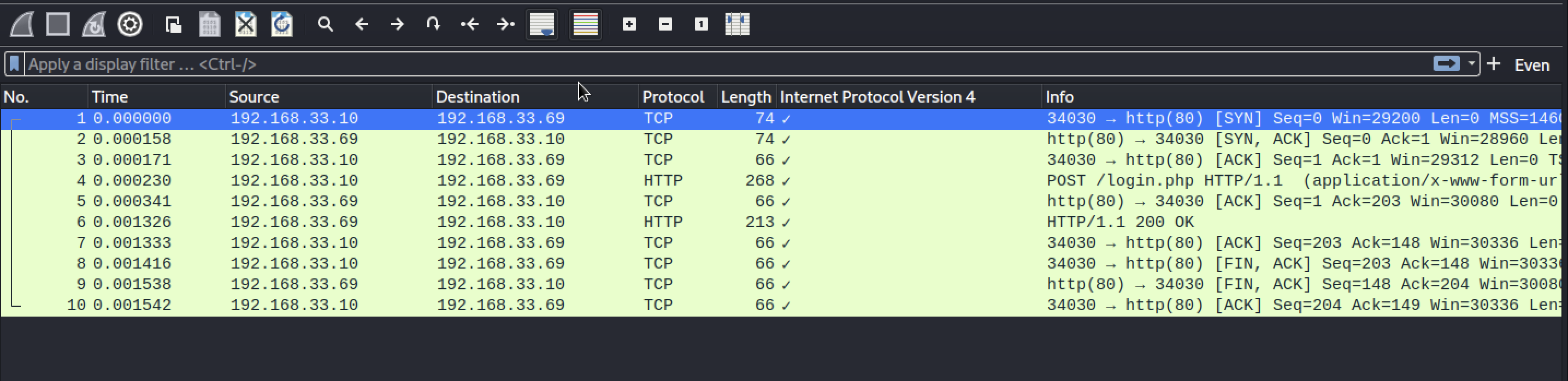Jump to the first packet
1568x381 pixels.
(469, 25)
